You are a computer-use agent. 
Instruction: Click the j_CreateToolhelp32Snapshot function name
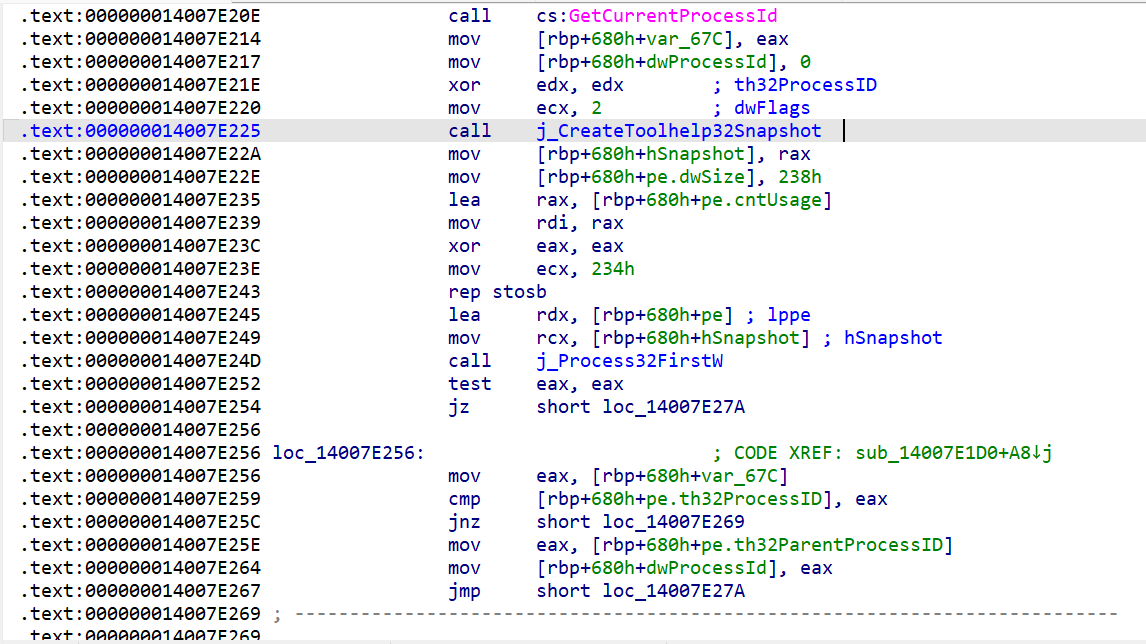678,131
